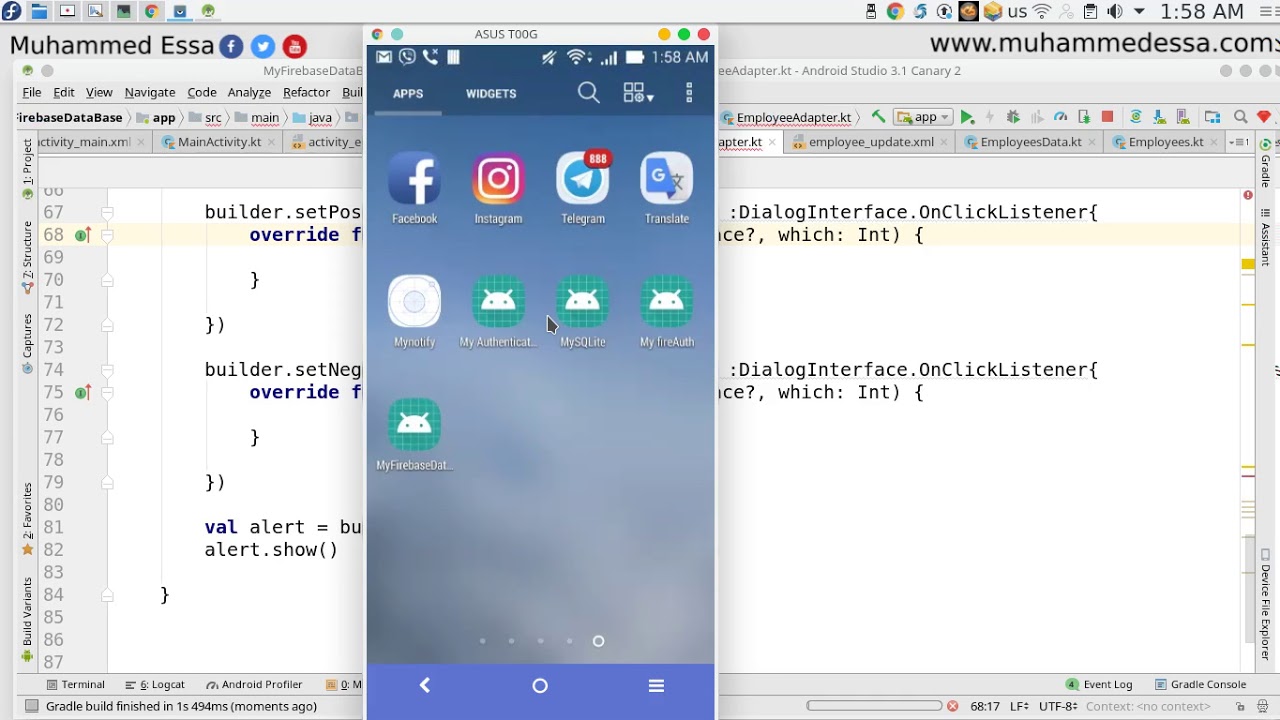The image size is (1280, 720).
Task: Open the Build Variants side panel
Action: point(27,620)
